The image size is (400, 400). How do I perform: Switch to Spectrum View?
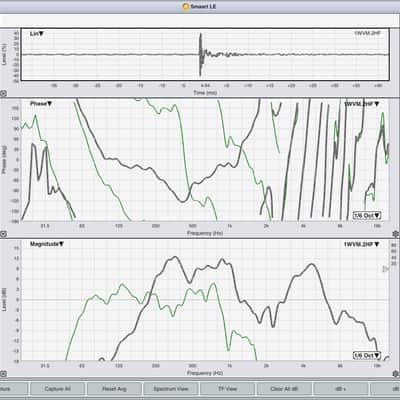coord(171,389)
